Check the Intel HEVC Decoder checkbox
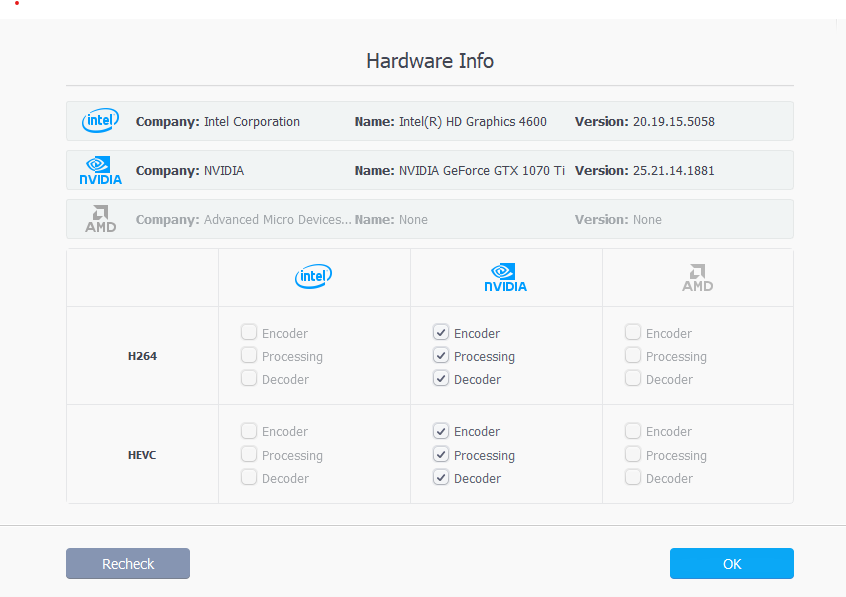The height and width of the screenshot is (597, 846). click(x=249, y=478)
